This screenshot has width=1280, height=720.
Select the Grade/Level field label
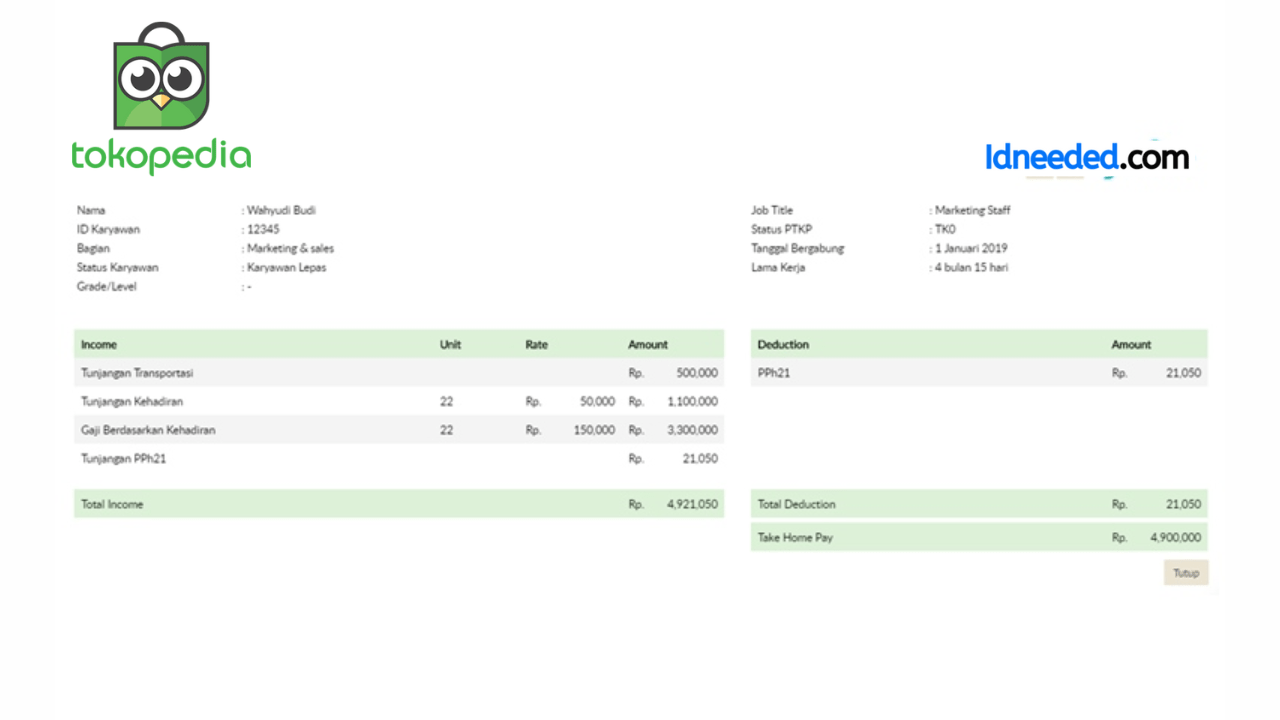pos(107,286)
